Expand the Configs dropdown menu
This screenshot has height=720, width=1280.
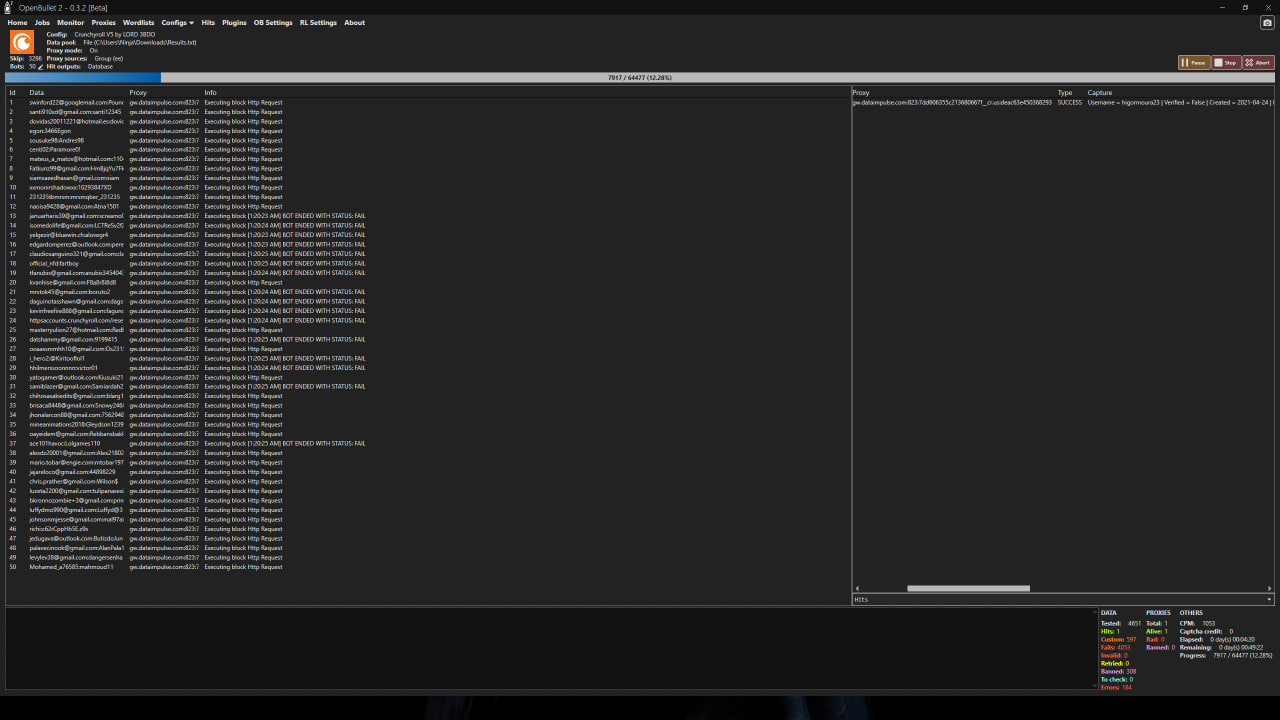tap(178, 22)
